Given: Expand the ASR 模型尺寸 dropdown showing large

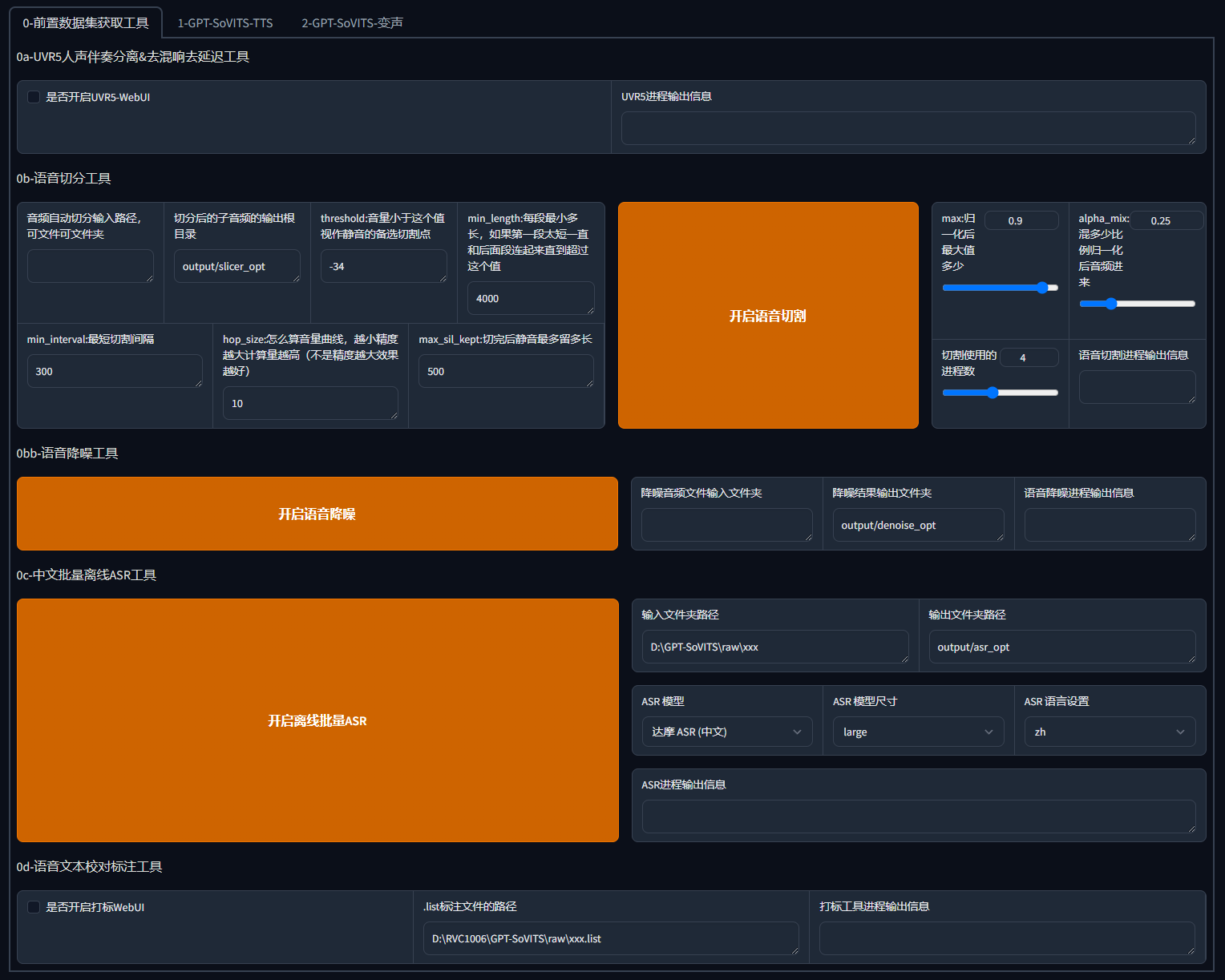Looking at the screenshot, I should point(918,732).
